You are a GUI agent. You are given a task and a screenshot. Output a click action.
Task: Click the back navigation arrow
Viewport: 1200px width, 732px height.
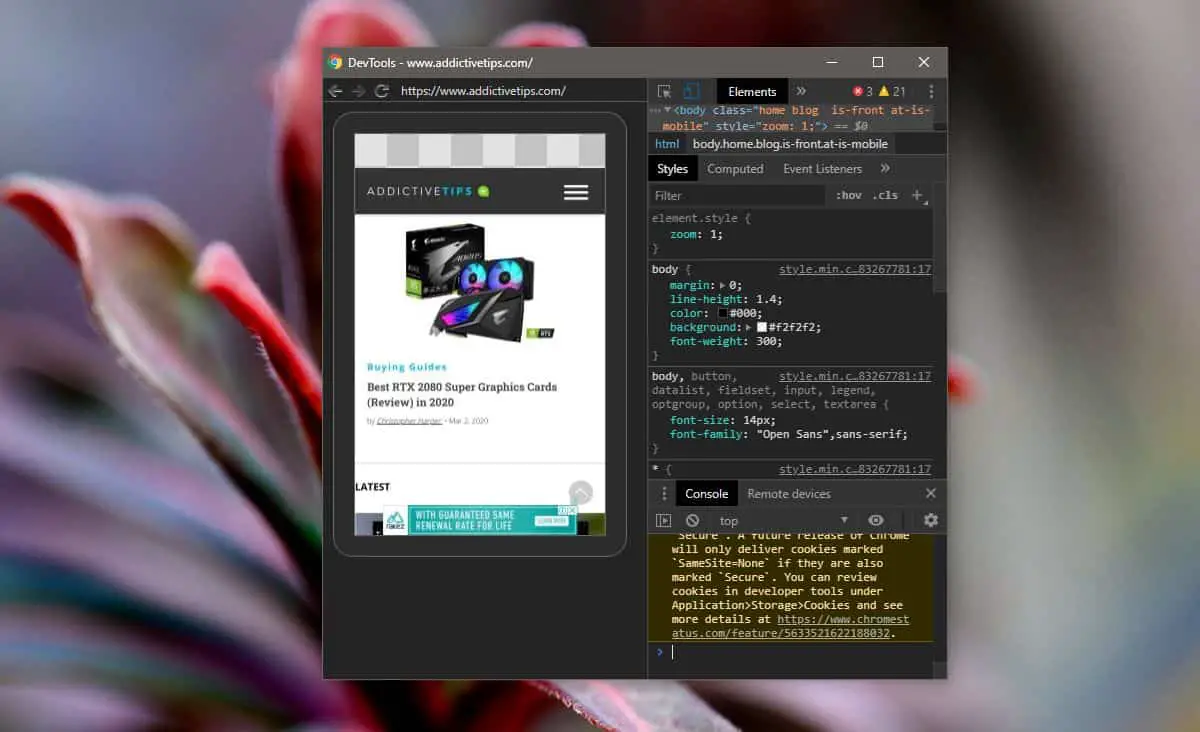coord(336,91)
